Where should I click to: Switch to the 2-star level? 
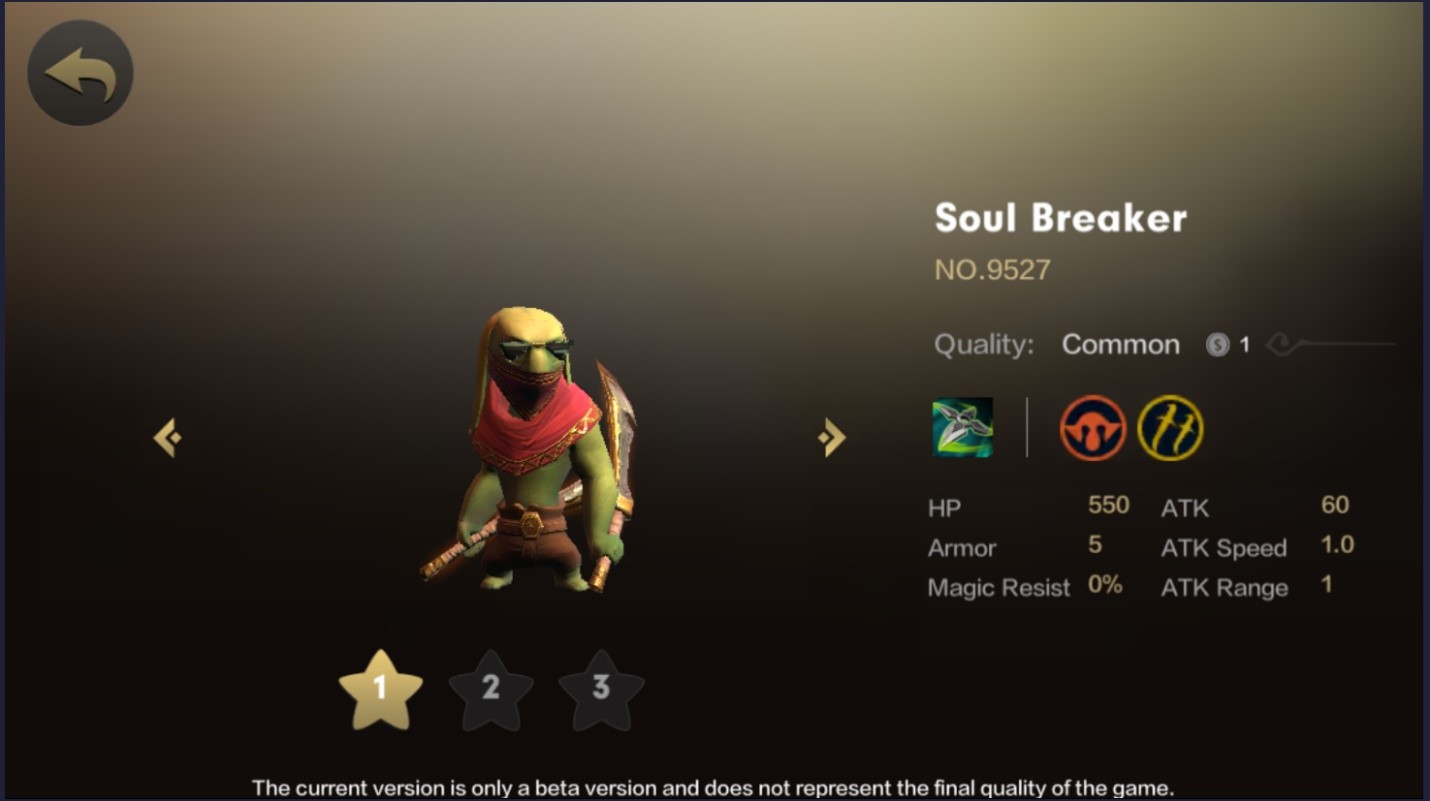tap(490, 689)
